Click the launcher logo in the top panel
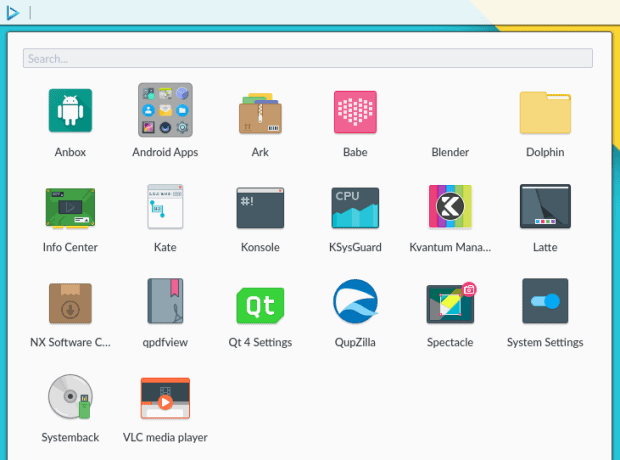 pos(13,13)
